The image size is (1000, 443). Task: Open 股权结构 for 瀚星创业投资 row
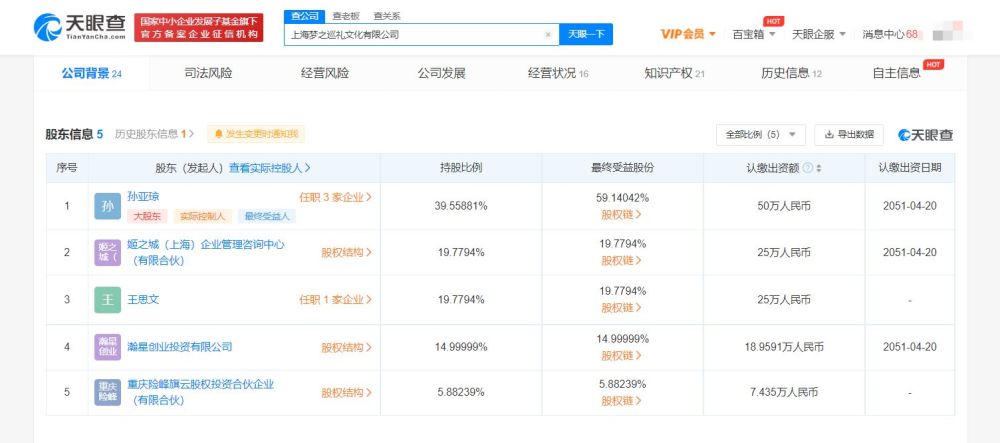coord(346,347)
